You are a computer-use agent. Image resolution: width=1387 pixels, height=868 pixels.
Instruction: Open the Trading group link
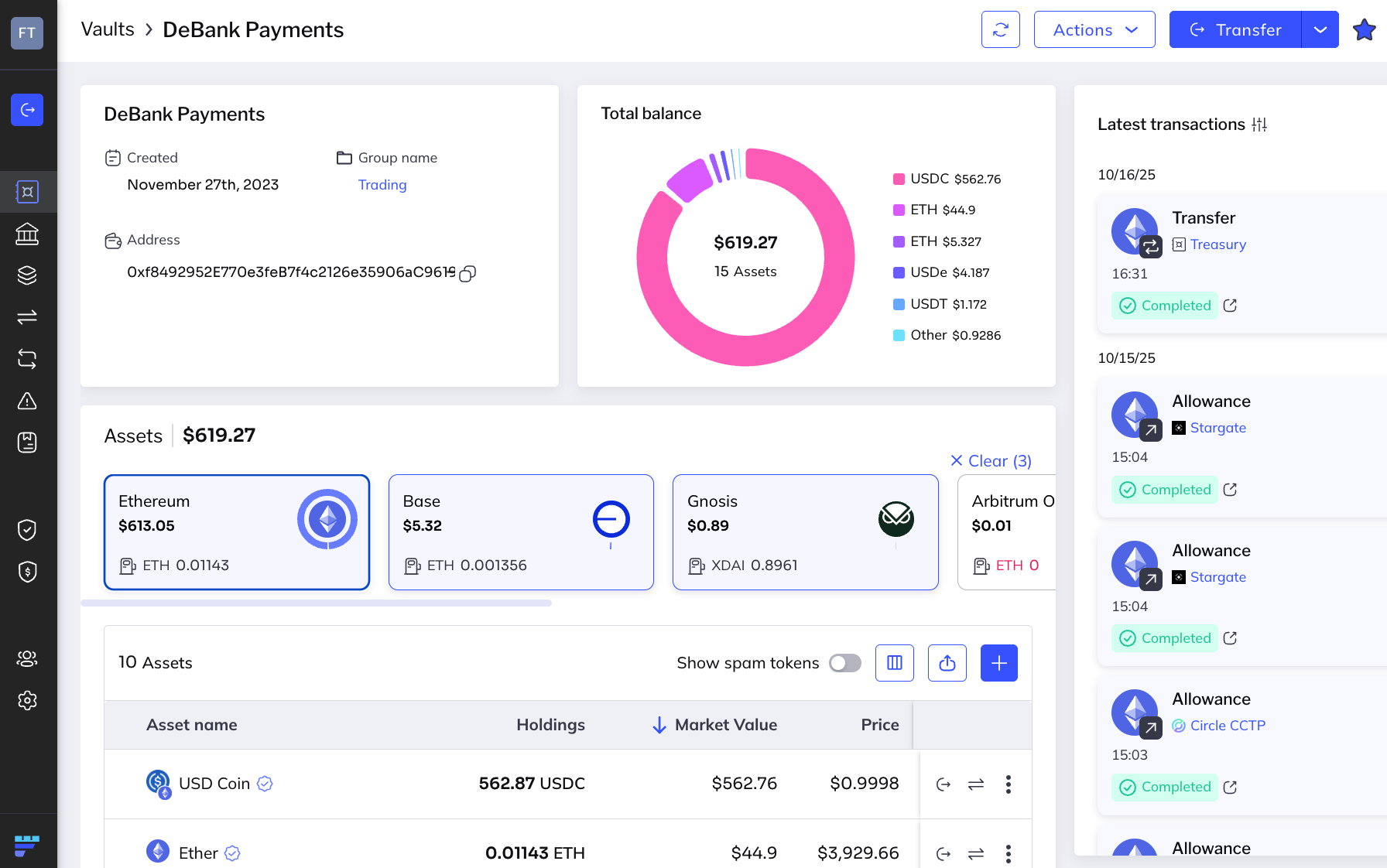(382, 185)
